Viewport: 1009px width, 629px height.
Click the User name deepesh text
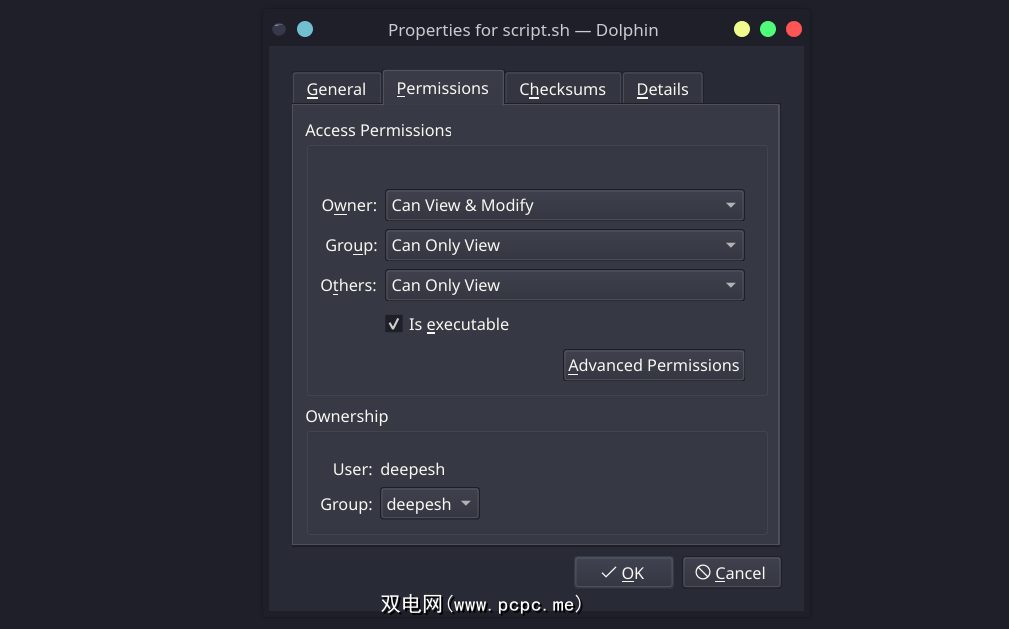click(412, 469)
